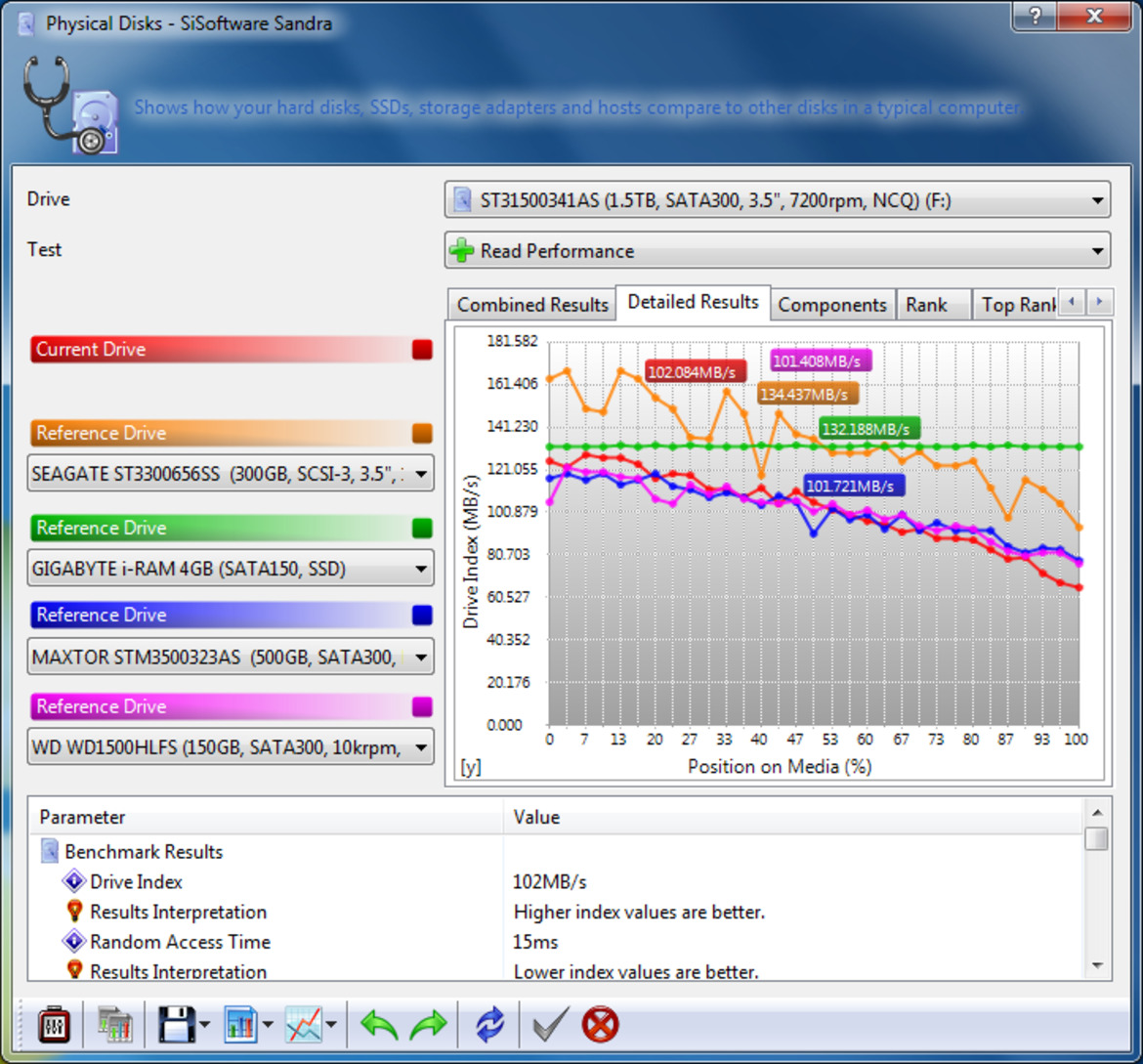Open the Drive selection dropdown
The height and width of the screenshot is (1064, 1143).
pyautogui.click(x=777, y=200)
